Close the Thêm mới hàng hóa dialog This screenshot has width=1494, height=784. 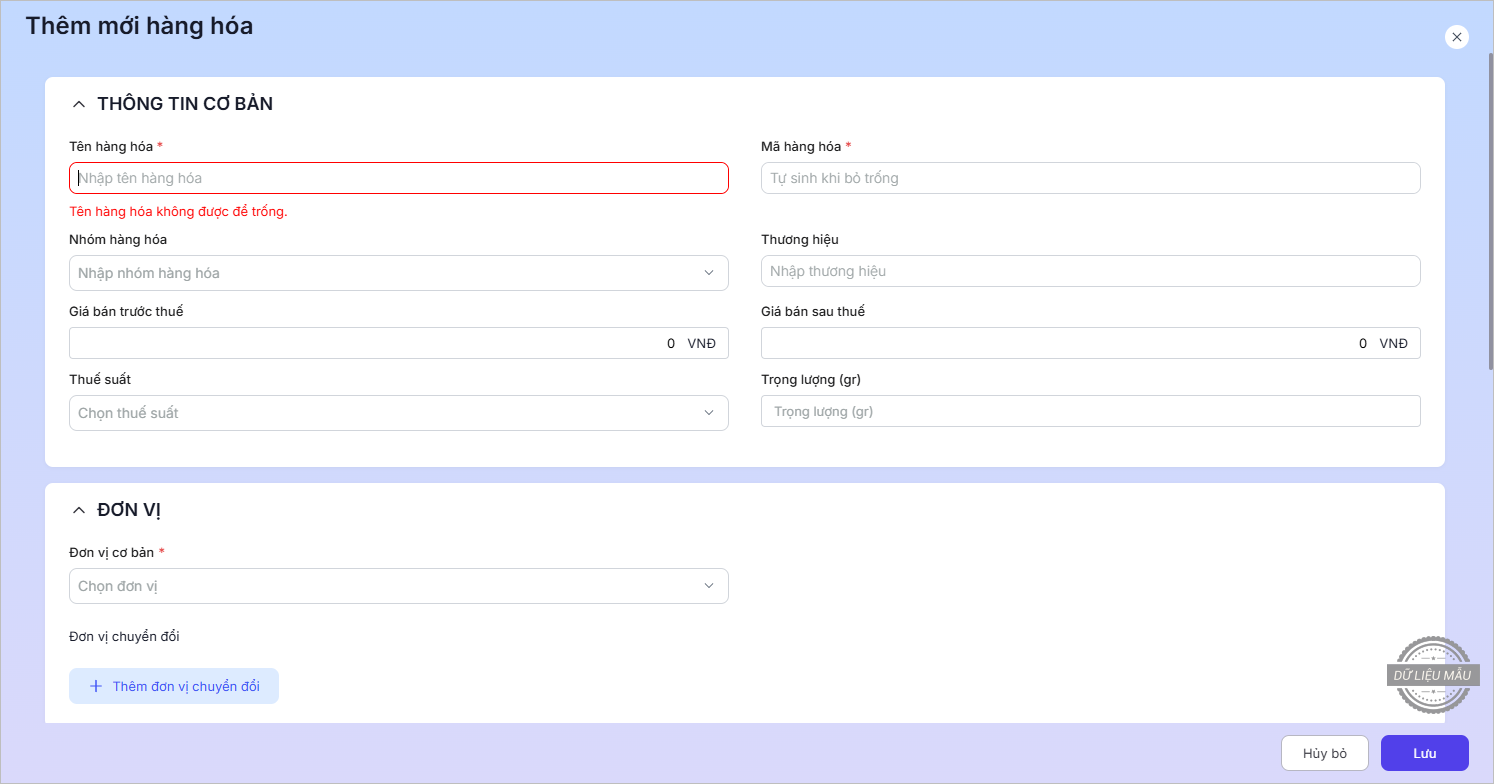1456,37
